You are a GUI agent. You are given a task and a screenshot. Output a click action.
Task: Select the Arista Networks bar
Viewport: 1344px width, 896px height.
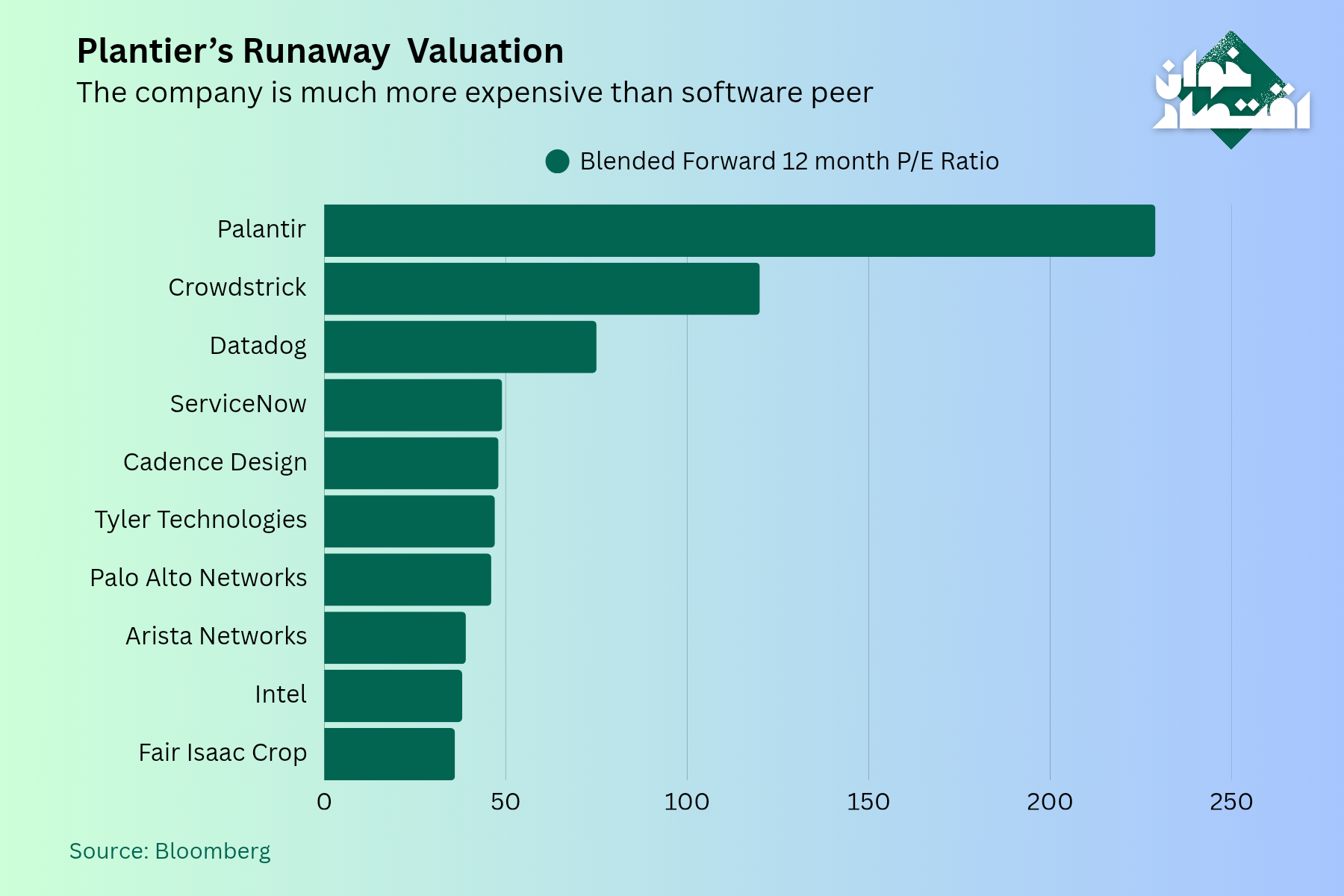point(395,638)
